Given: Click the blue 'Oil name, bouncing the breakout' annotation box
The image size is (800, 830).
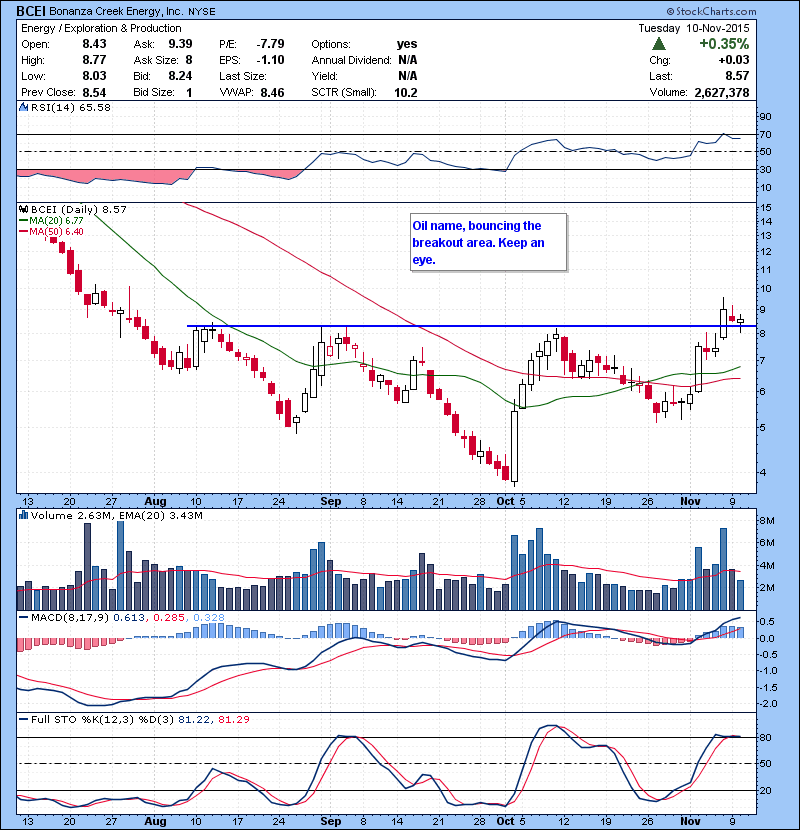Looking at the screenshot, I should [489, 242].
